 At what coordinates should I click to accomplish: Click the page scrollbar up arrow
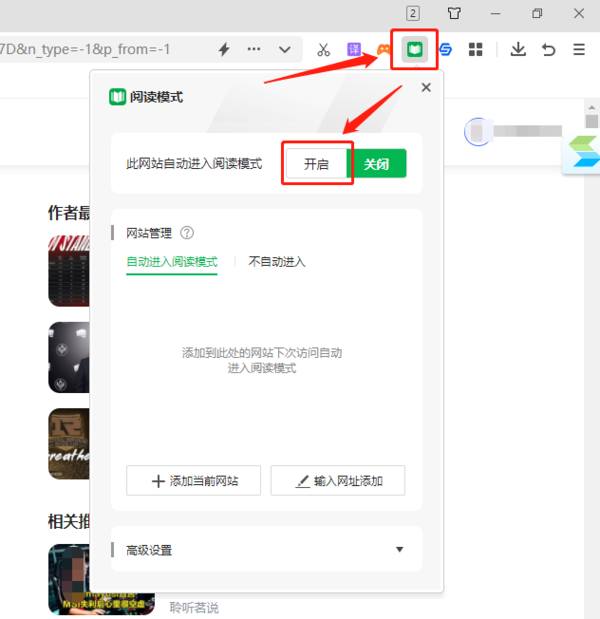[x=591, y=107]
